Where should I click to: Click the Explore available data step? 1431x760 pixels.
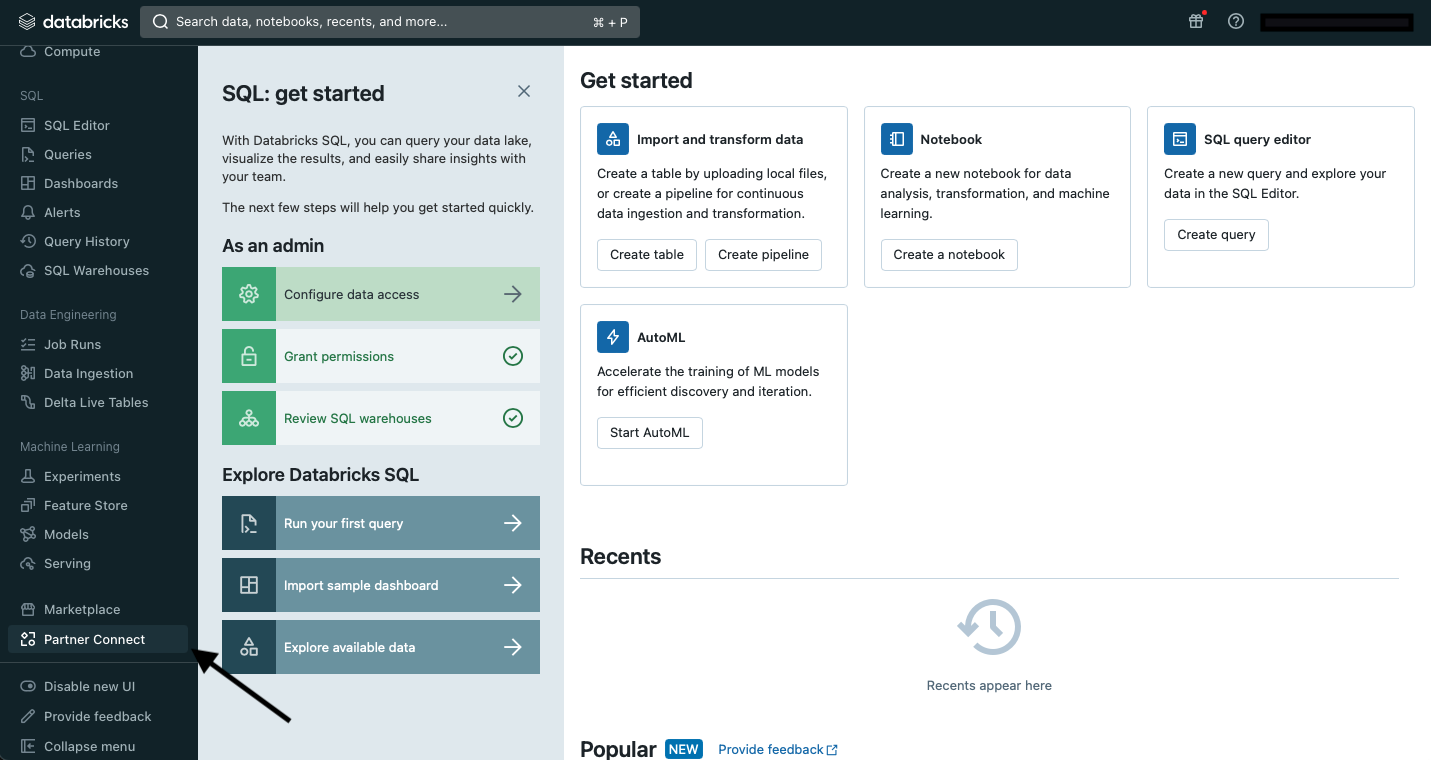pos(381,647)
